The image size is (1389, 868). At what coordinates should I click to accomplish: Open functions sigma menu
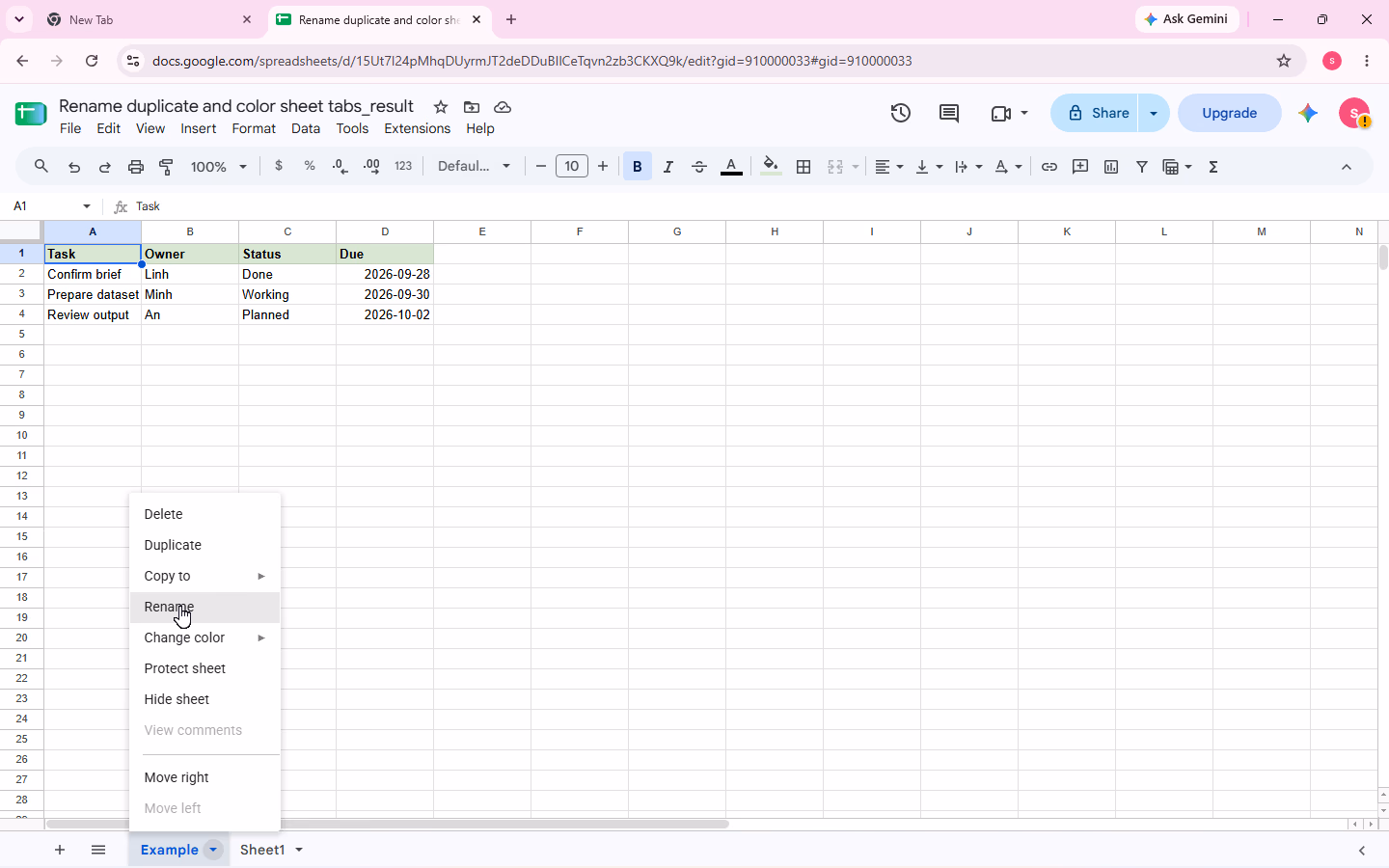(x=1213, y=167)
